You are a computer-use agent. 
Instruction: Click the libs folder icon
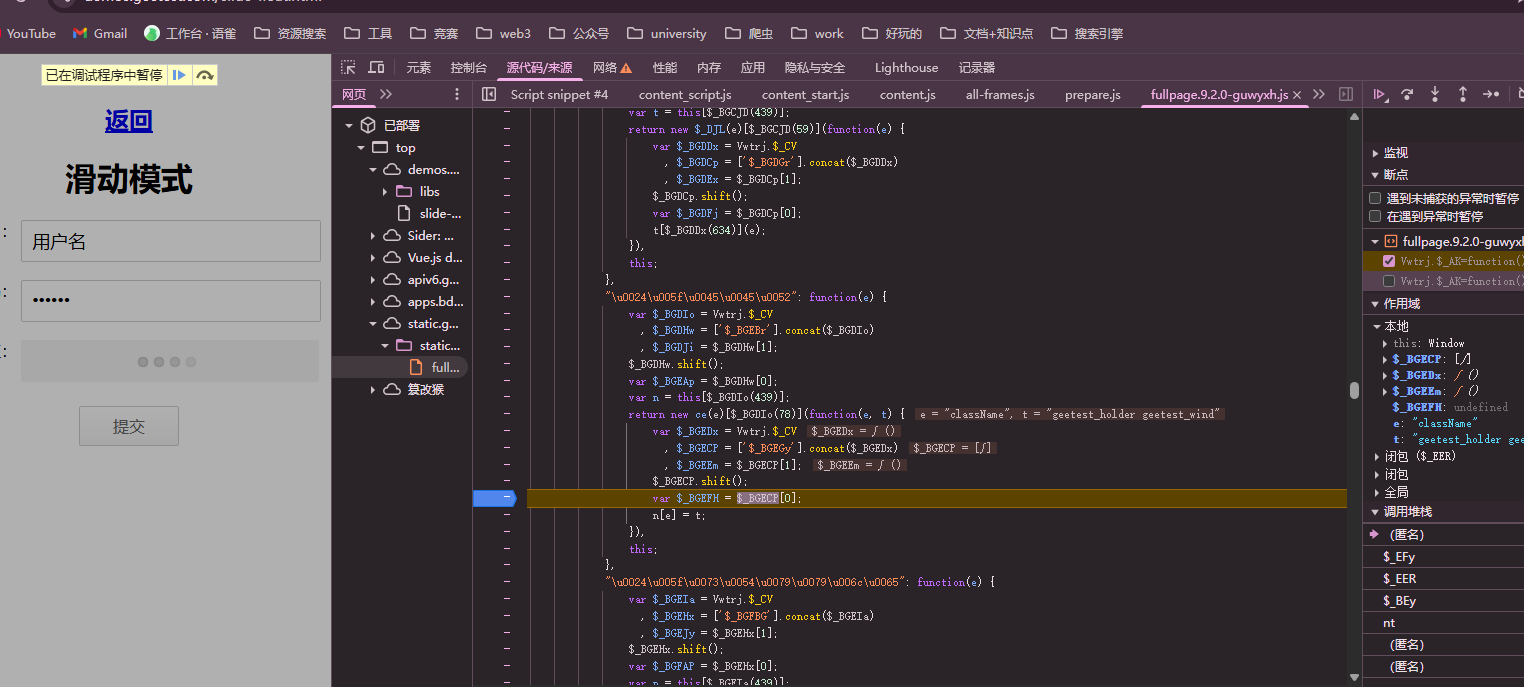tap(404, 191)
